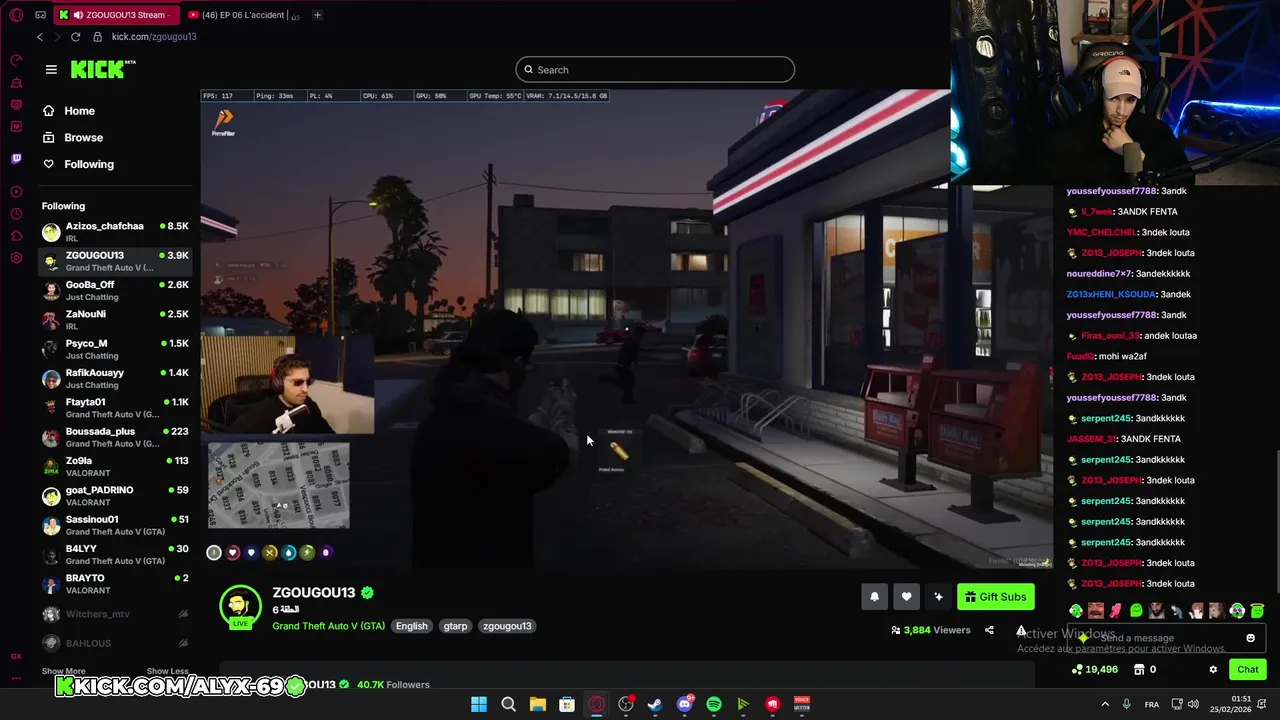Click the browser back arrow
This screenshot has height=720, width=1280.
pos(40,37)
